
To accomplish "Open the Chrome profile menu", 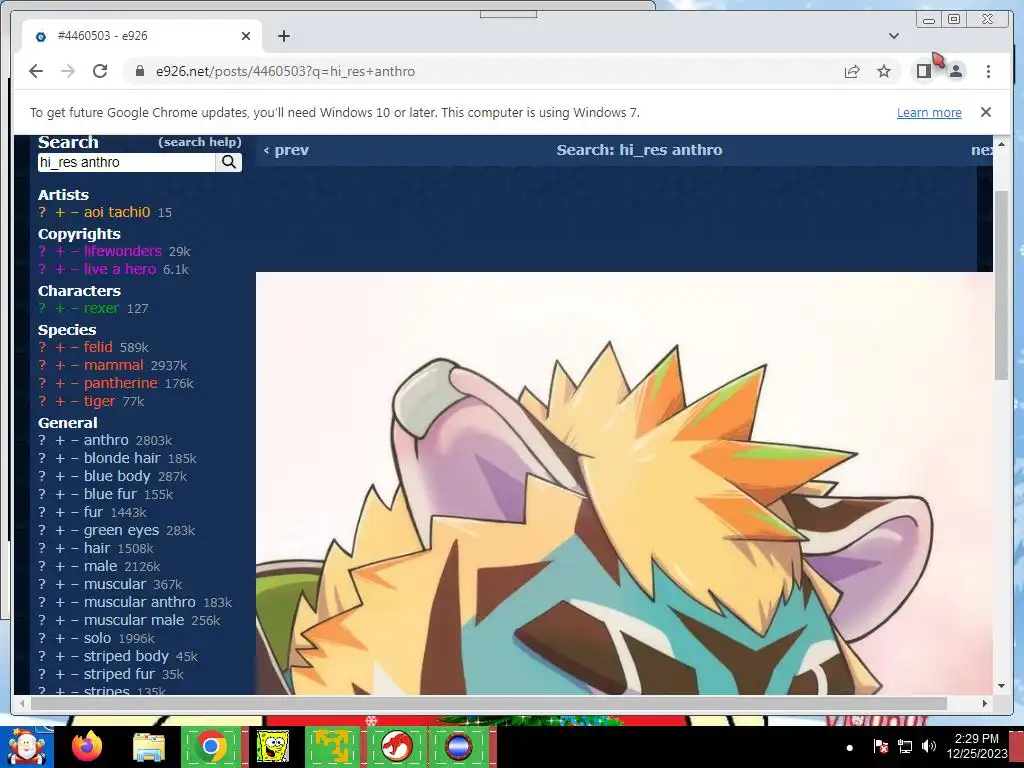I will pos(955,71).
